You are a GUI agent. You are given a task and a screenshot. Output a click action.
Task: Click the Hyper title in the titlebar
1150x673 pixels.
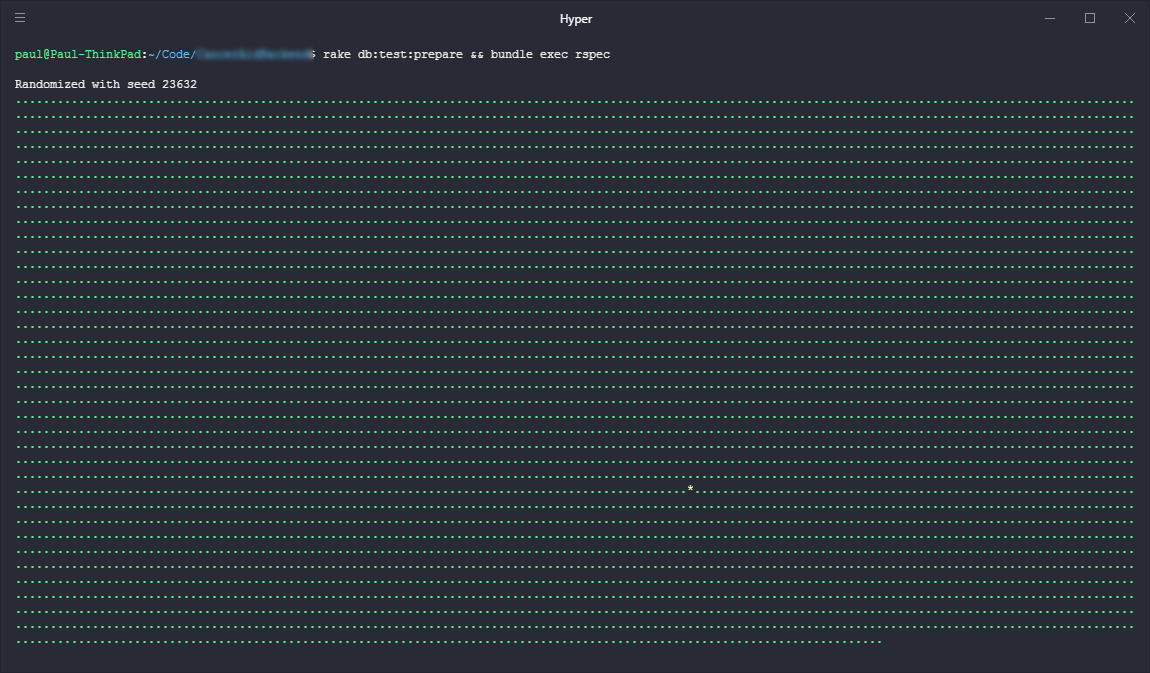coord(575,18)
